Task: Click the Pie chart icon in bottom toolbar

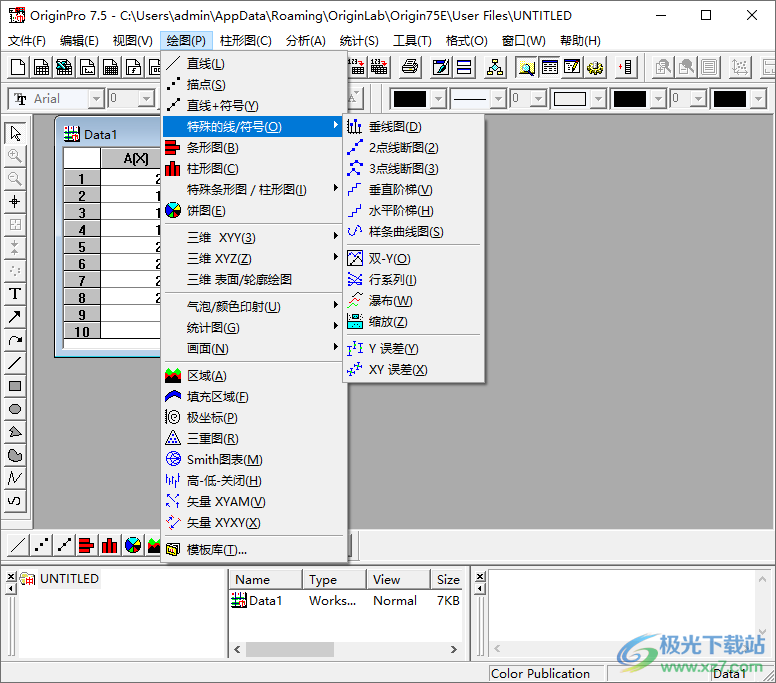Action: [133, 545]
